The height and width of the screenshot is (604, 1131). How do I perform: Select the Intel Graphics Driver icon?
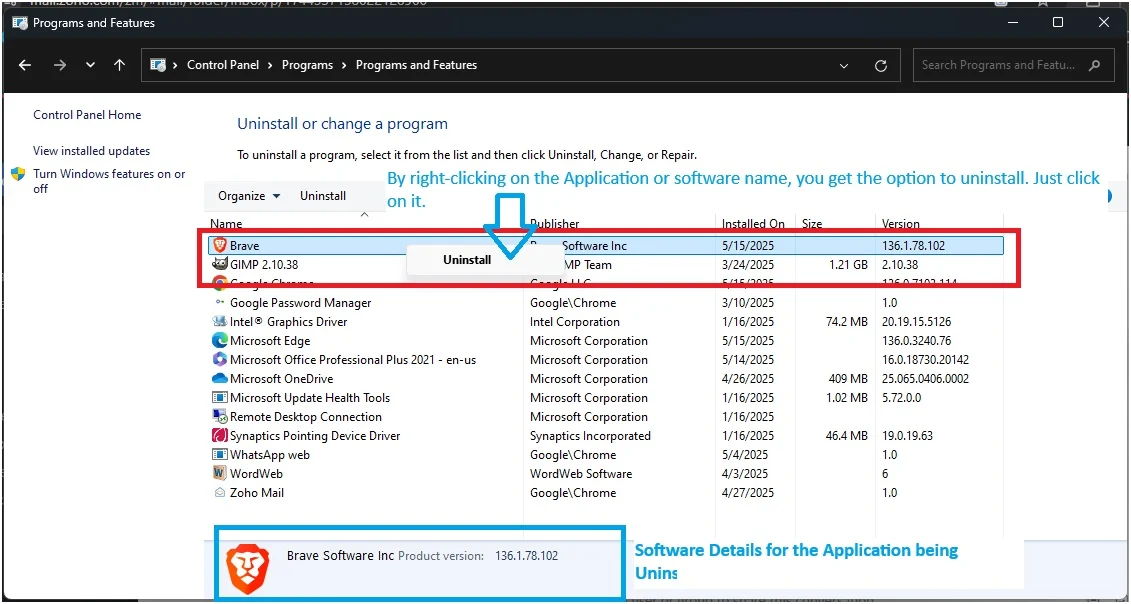click(x=220, y=322)
